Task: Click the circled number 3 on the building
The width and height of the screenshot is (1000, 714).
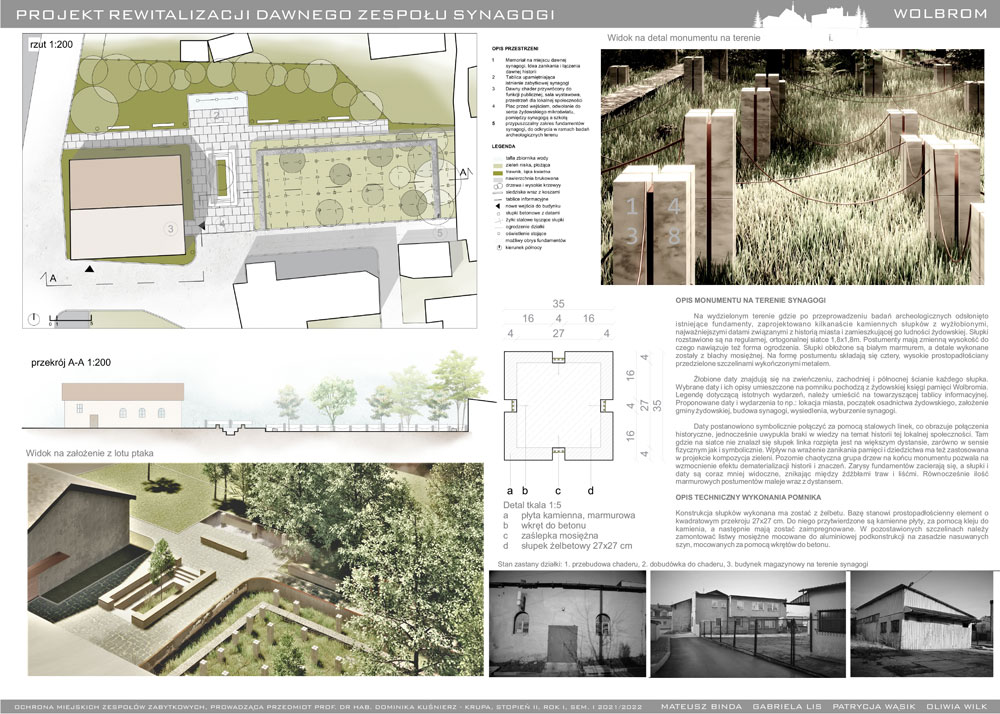Action: tap(171, 229)
